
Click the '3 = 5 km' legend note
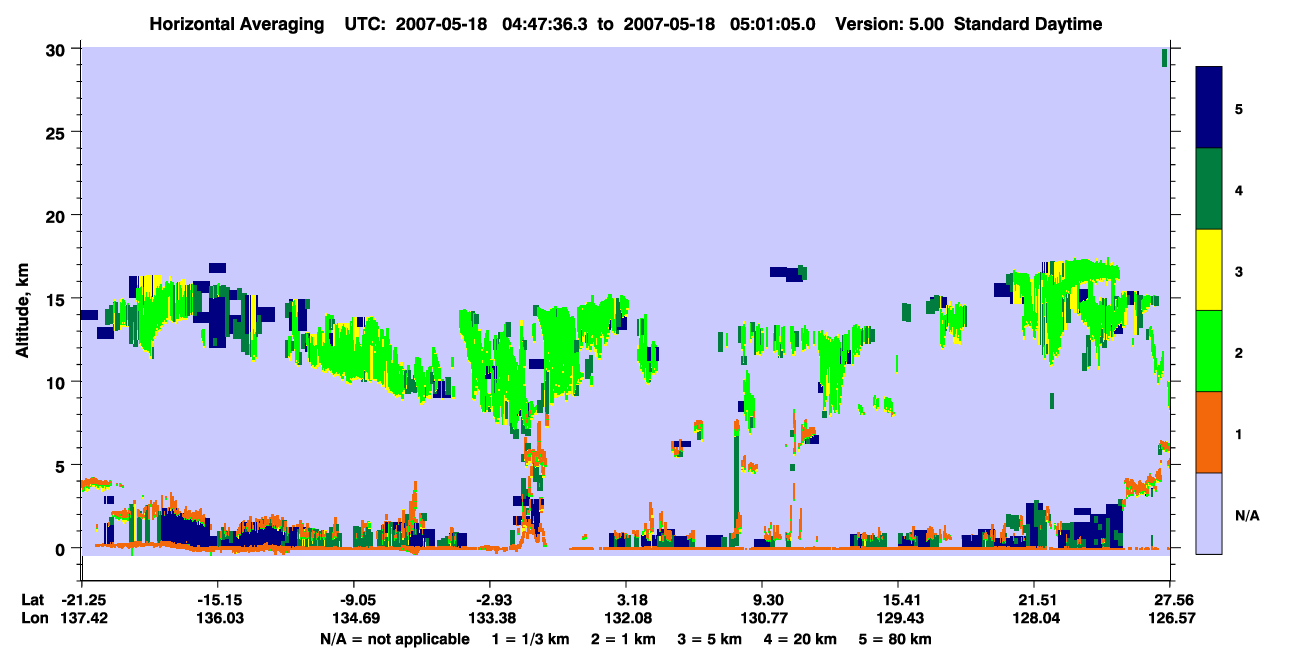point(709,639)
